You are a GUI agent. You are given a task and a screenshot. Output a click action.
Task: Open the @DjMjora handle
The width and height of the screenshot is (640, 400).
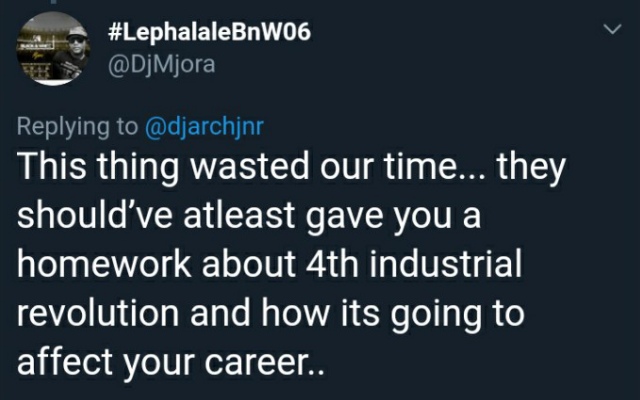coord(161,64)
